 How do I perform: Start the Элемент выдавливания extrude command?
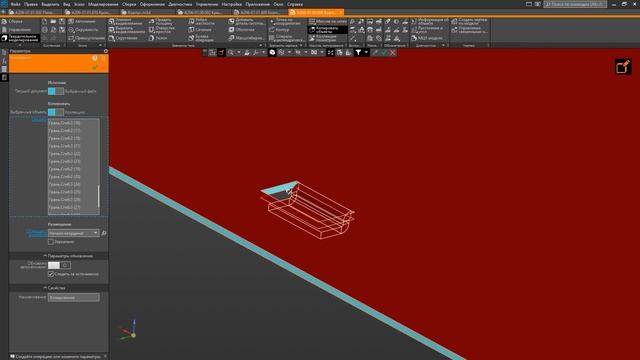point(127,21)
